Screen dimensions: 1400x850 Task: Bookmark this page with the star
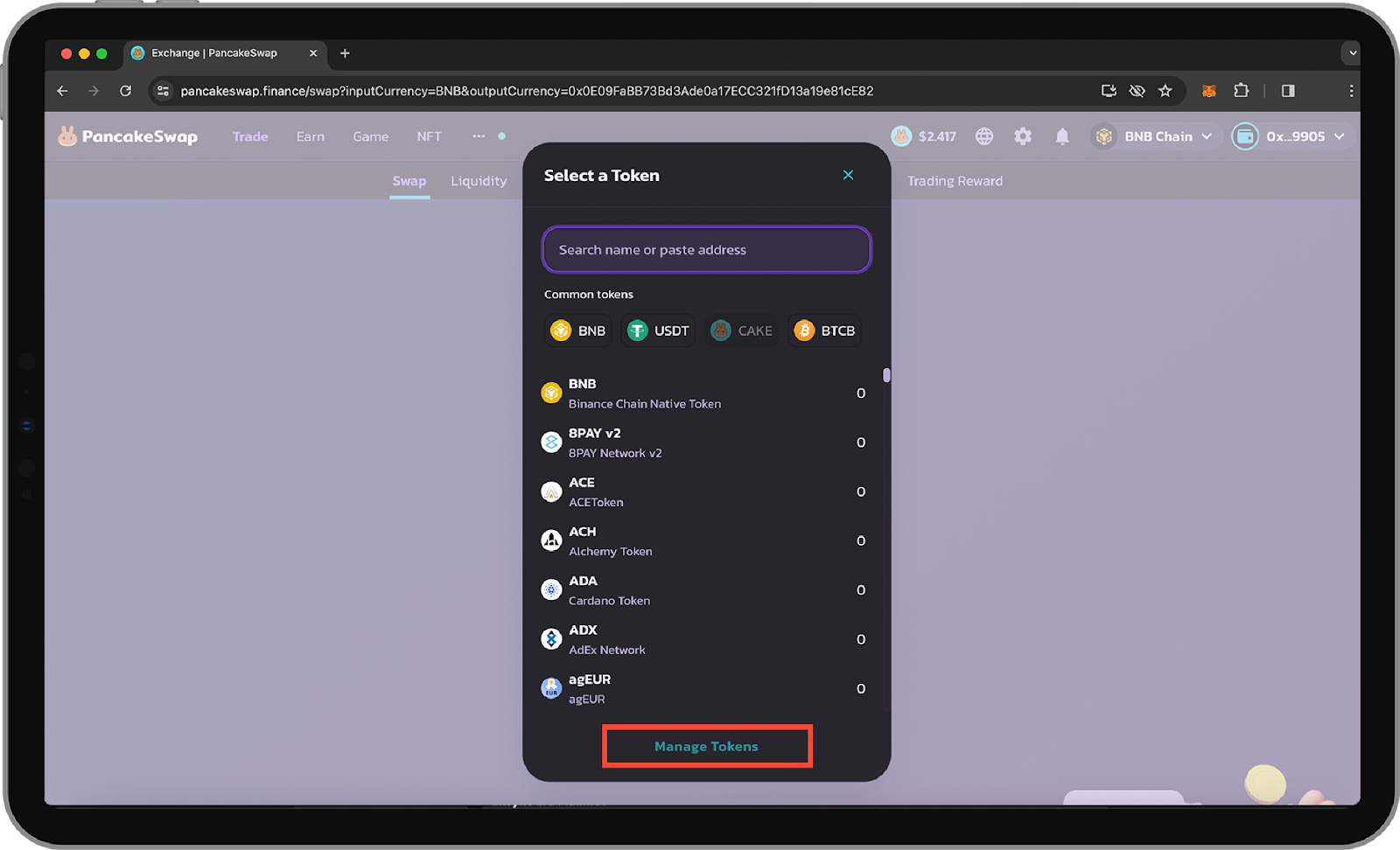(1165, 91)
